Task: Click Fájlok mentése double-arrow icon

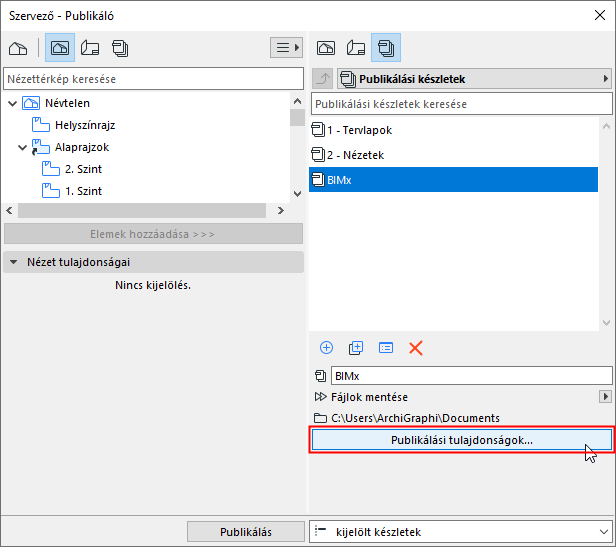Action: click(320, 397)
